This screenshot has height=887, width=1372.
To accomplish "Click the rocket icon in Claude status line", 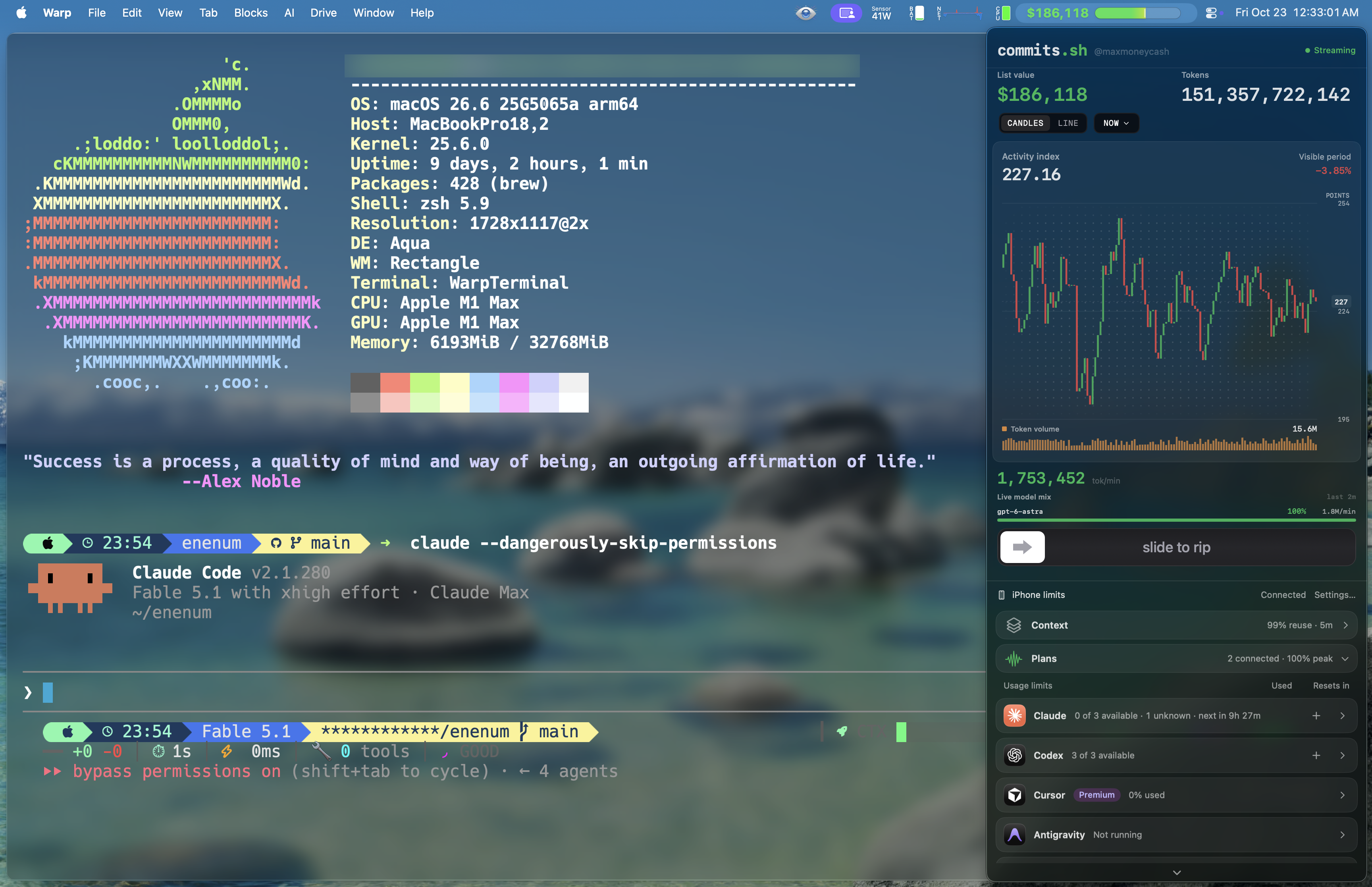I will 842,731.
